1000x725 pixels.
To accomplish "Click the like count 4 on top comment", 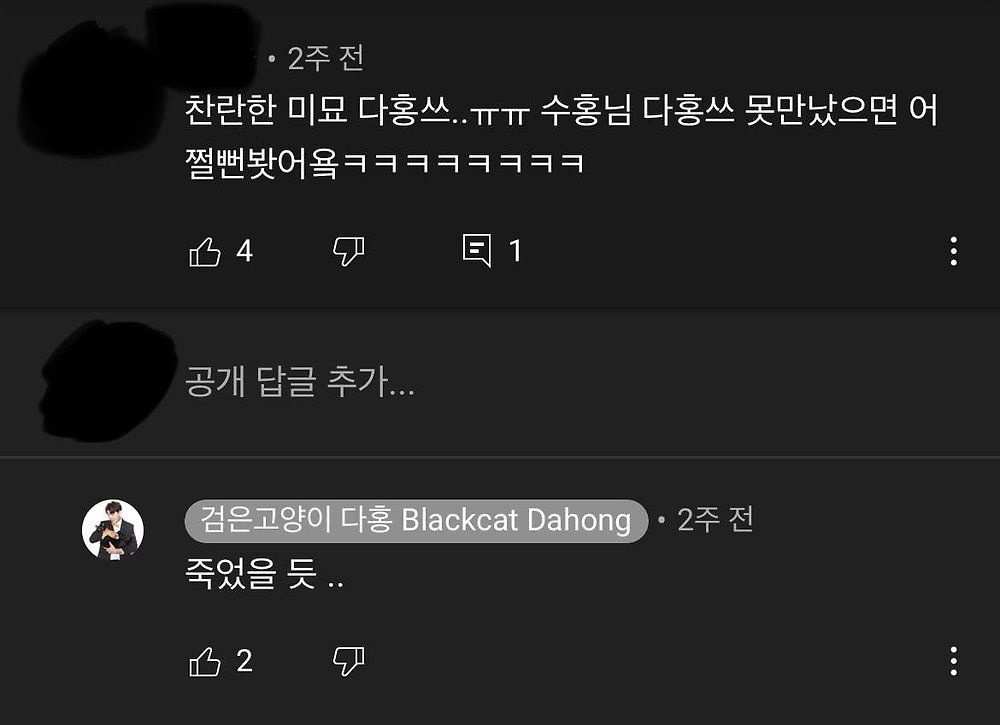I will point(244,251).
